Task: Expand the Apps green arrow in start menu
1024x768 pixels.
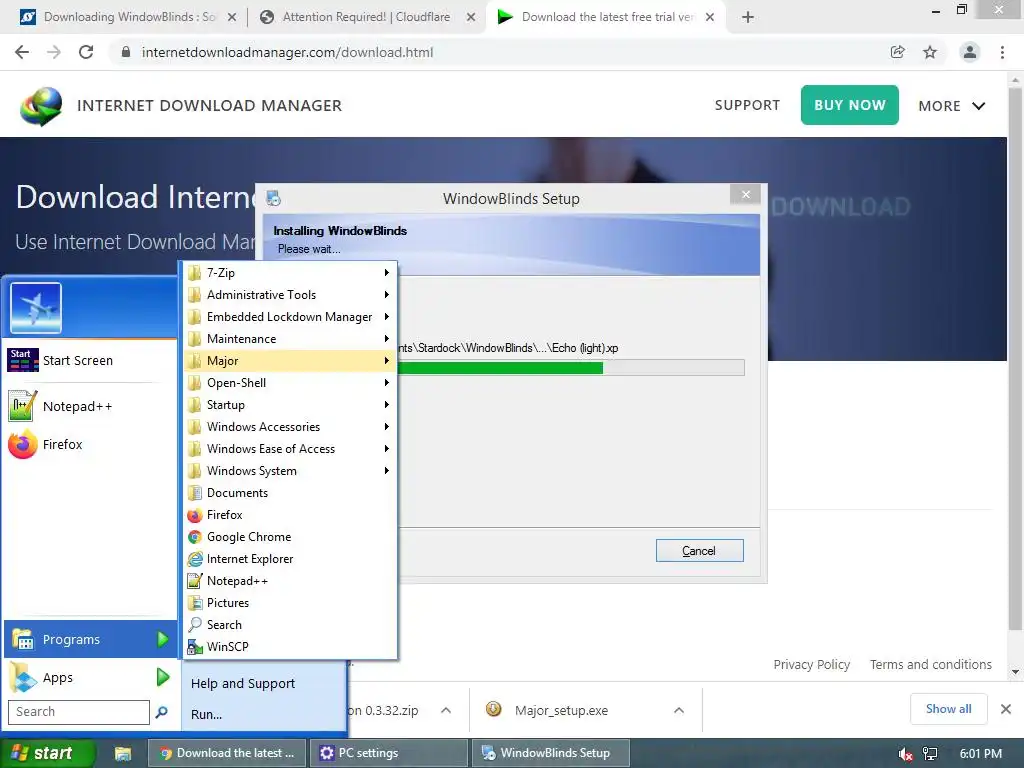Action: point(163,677)
